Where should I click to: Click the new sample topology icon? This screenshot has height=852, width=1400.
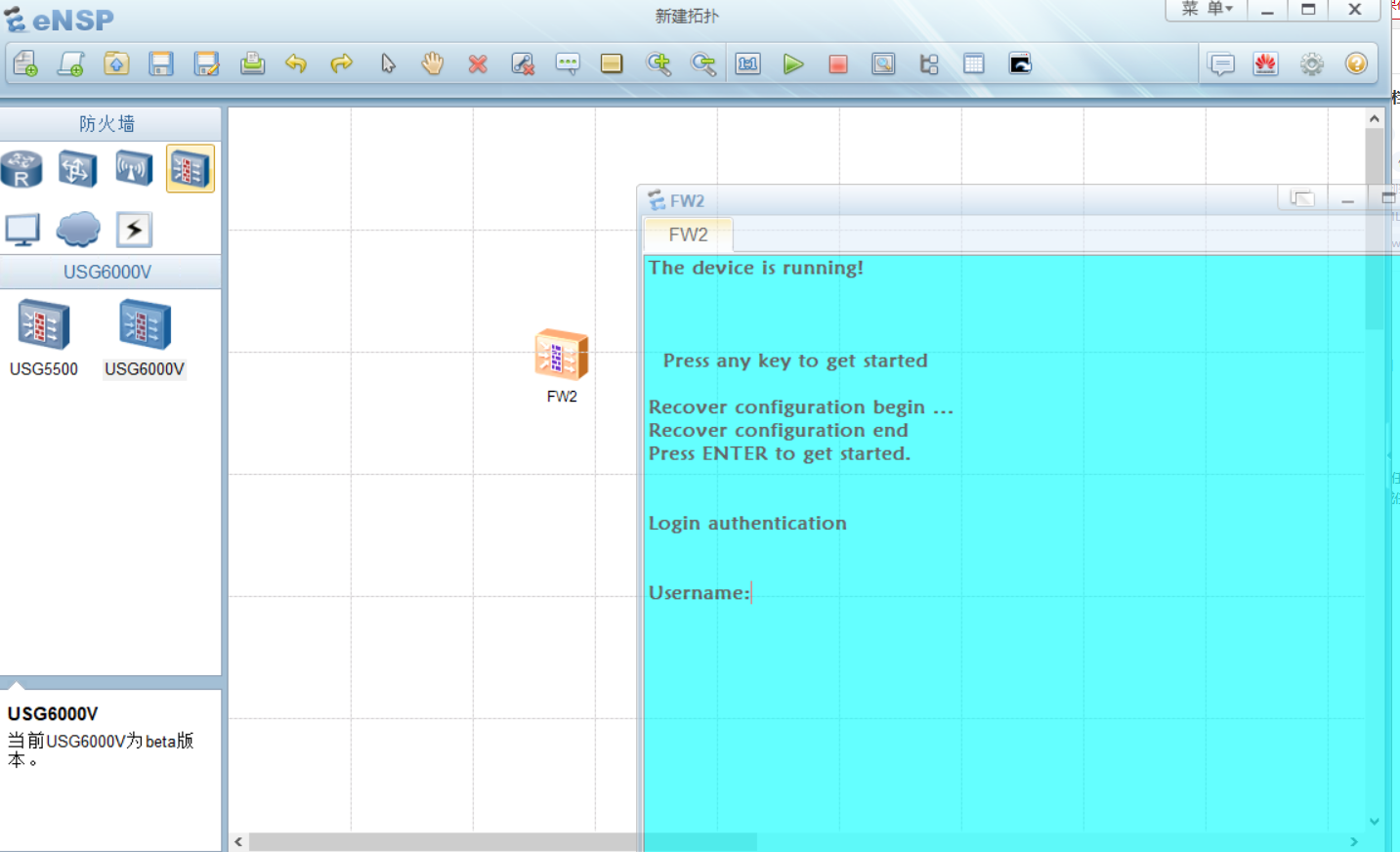tap(71, 64)
